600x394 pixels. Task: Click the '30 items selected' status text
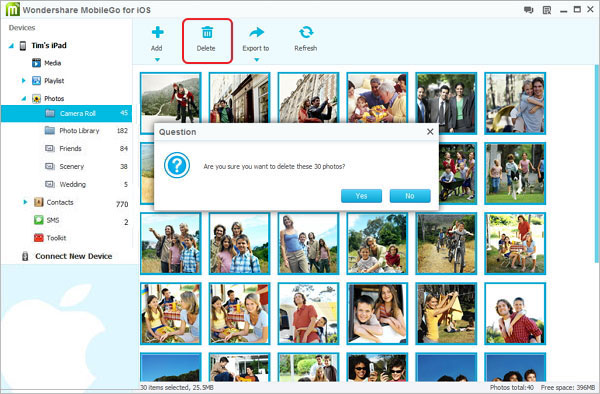[176, 387]
